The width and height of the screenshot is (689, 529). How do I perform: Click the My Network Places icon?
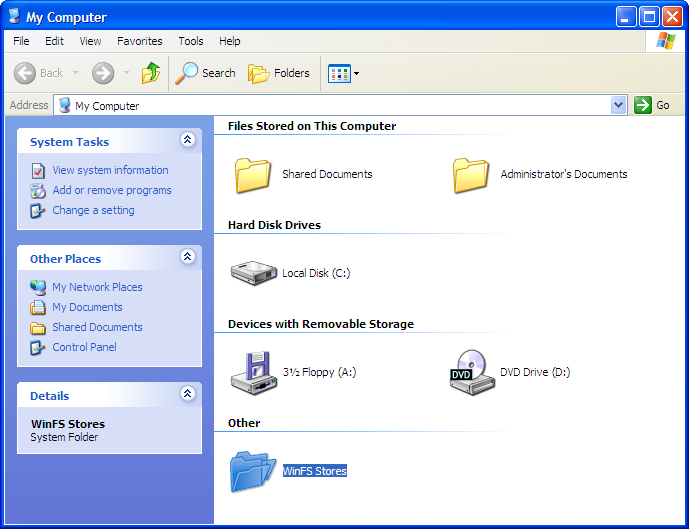tap(38, 287)
